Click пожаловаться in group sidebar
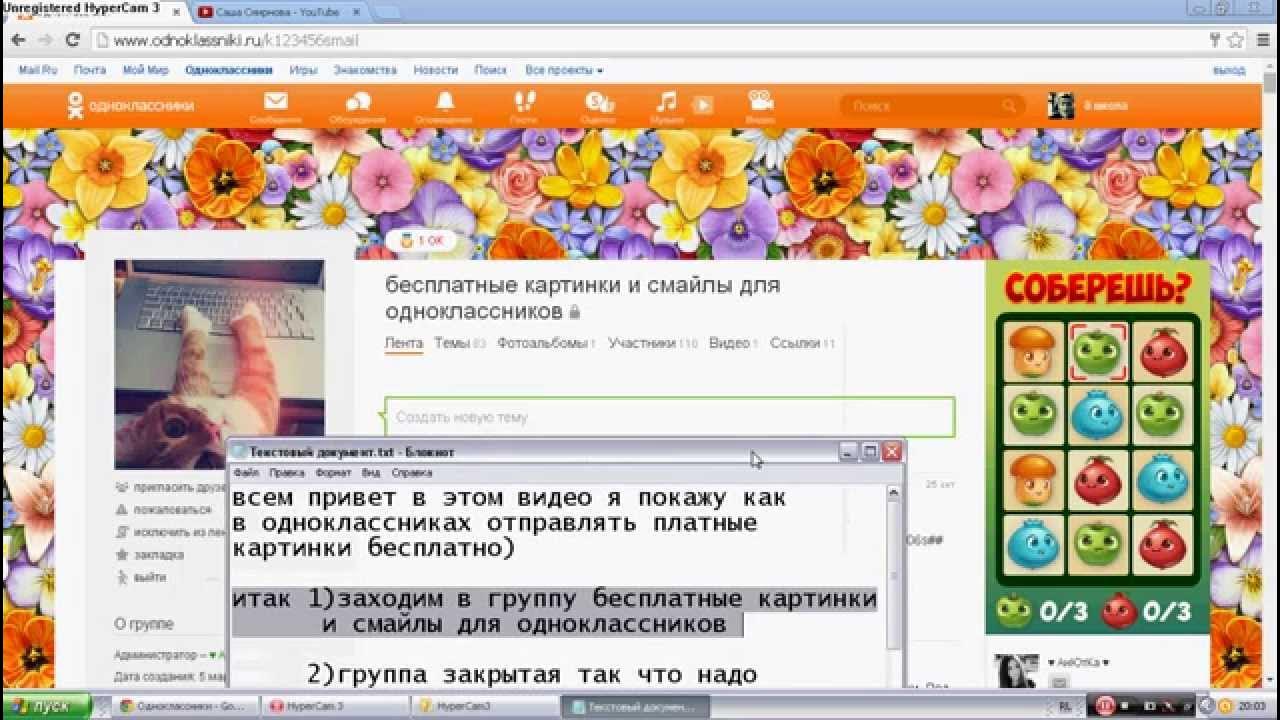Viewport: 1280px width, 720px height. (163, 510)
